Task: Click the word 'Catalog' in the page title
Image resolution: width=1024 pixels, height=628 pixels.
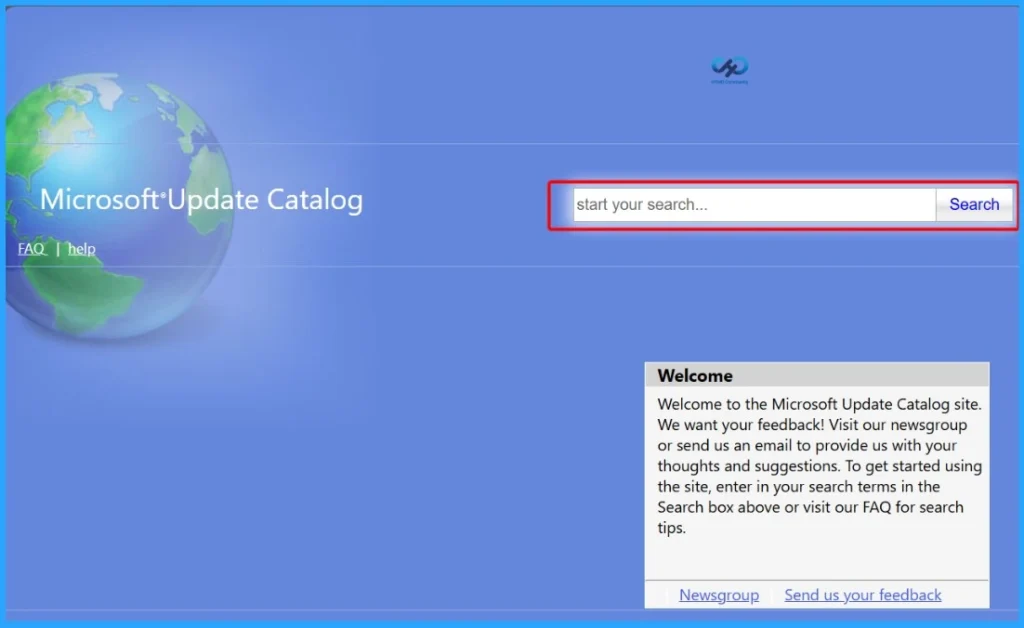Action: (x=315, y=200)
